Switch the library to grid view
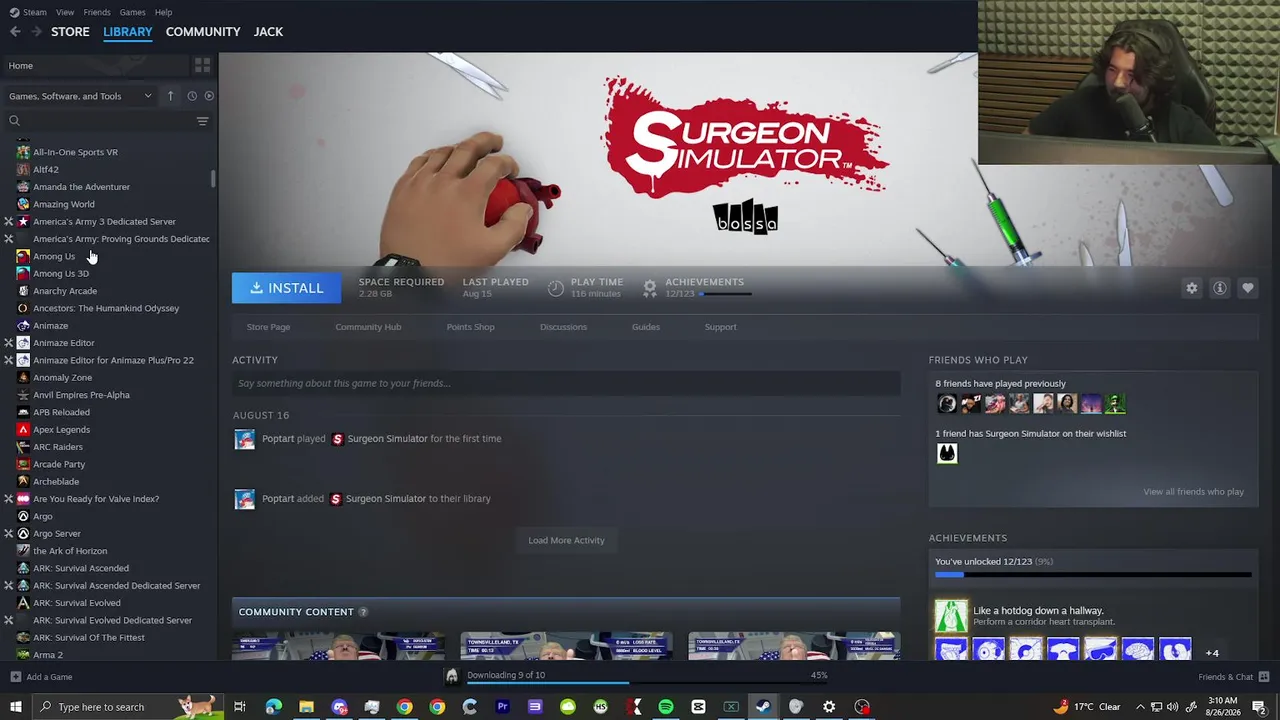Image resolution: width=1280 pixels, height=720 pixels. click(202, 66)
